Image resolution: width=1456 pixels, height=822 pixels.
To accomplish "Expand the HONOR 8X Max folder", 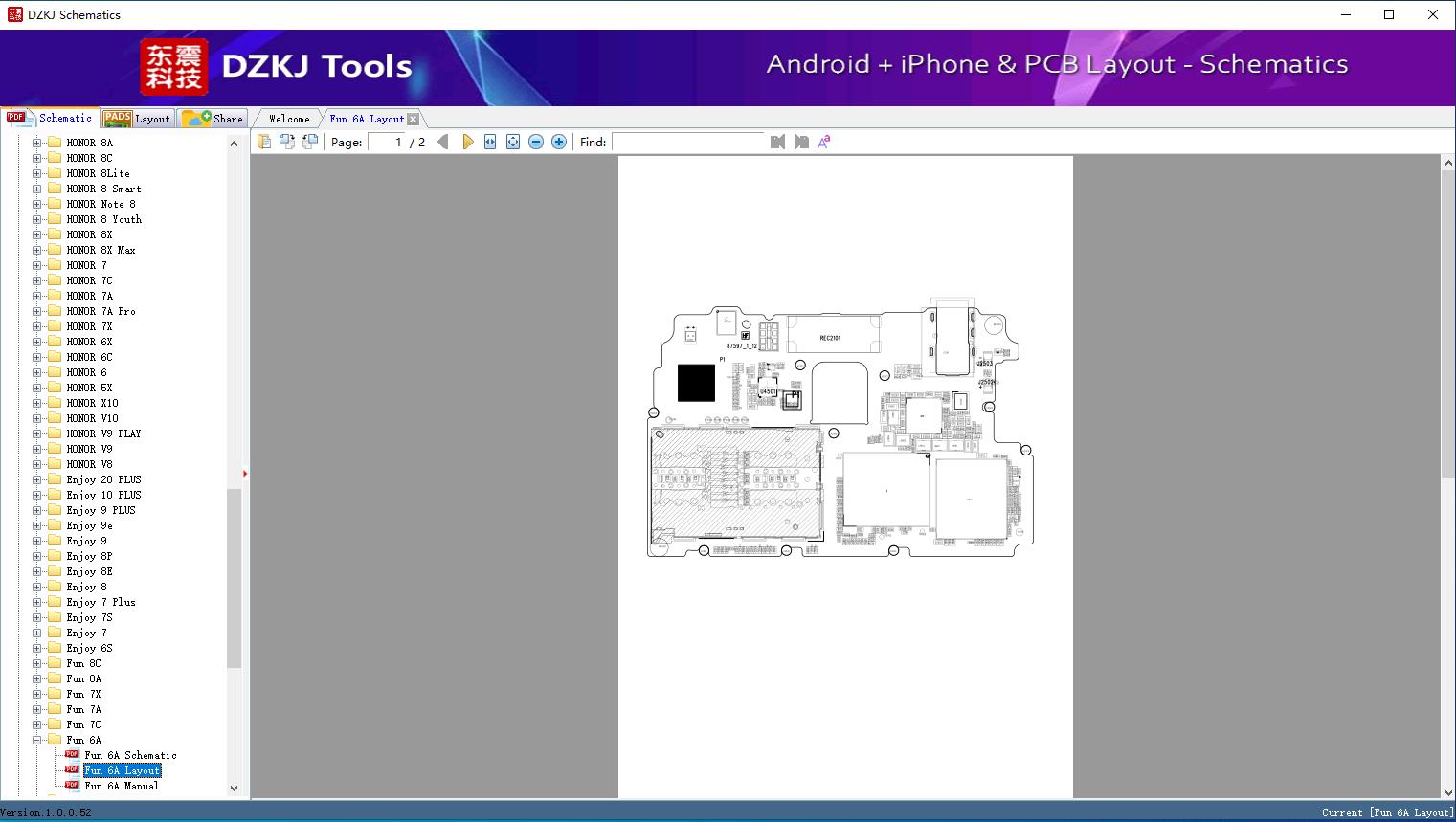I will [x=37, y=250].
